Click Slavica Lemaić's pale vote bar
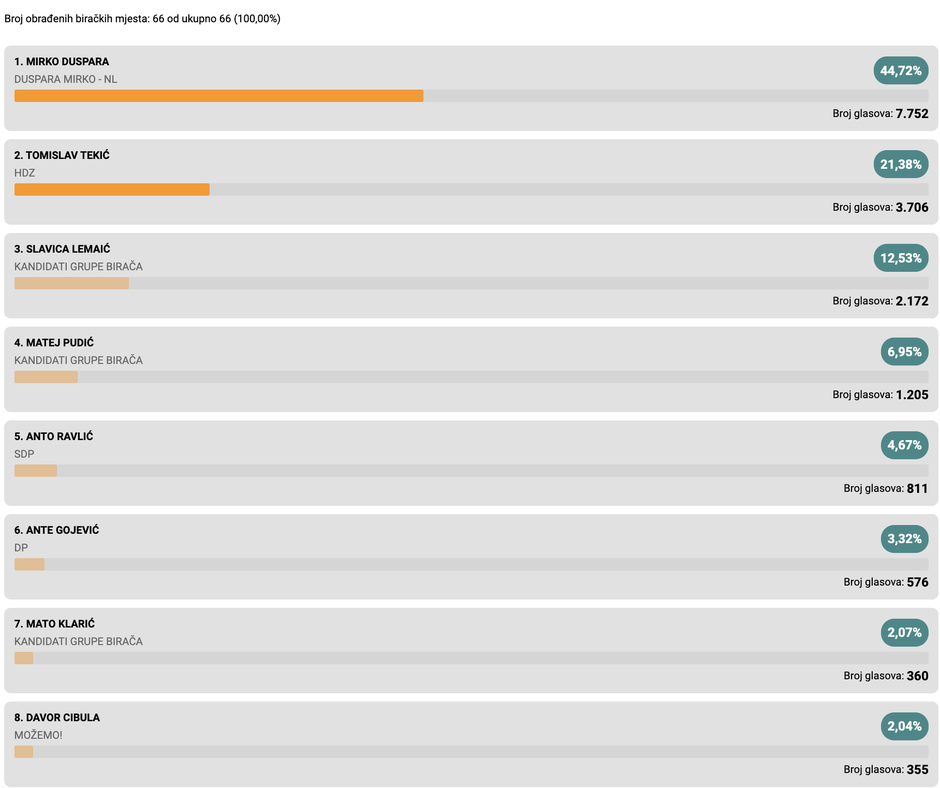940x788 pixels. tap(71, 283)
